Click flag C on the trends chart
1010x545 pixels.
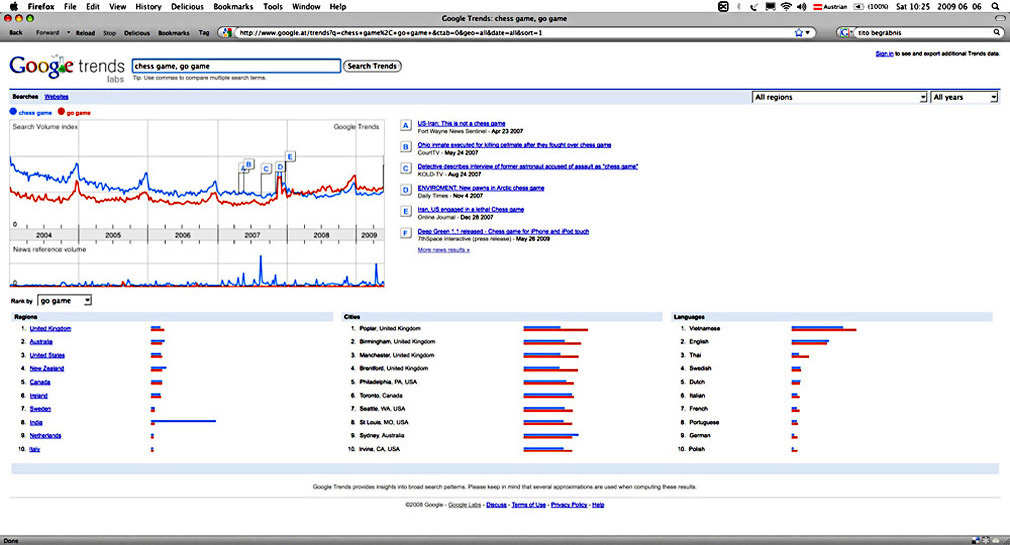pos(266,169)
